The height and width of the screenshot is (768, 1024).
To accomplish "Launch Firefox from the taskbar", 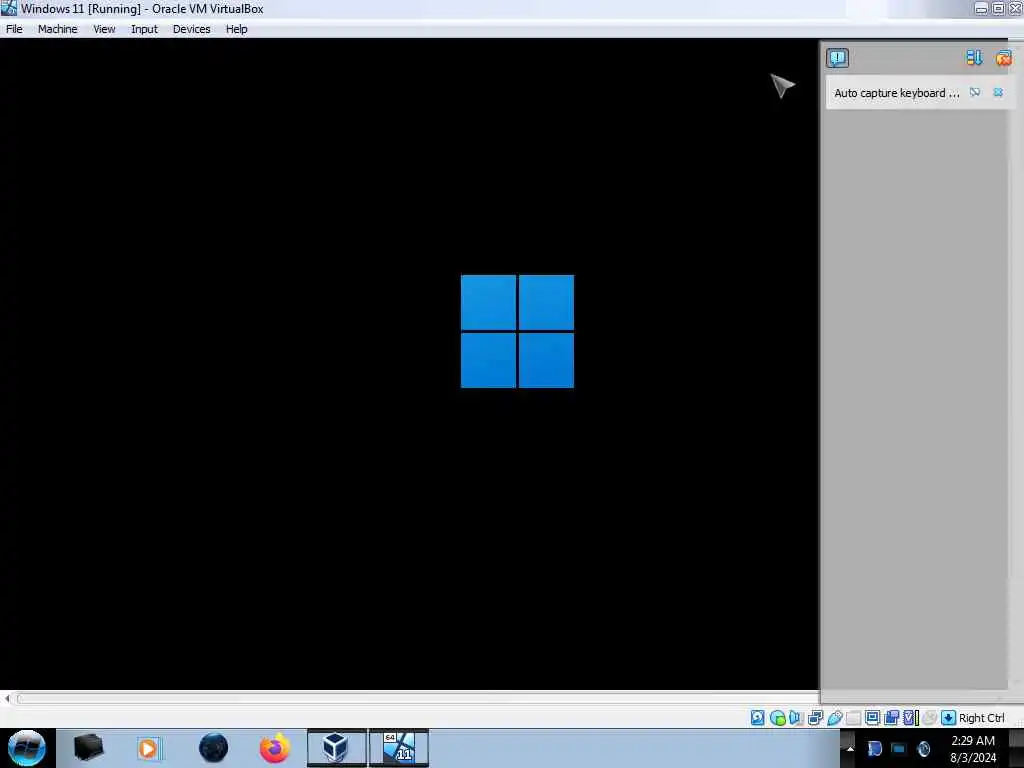I will click(275, 748).
